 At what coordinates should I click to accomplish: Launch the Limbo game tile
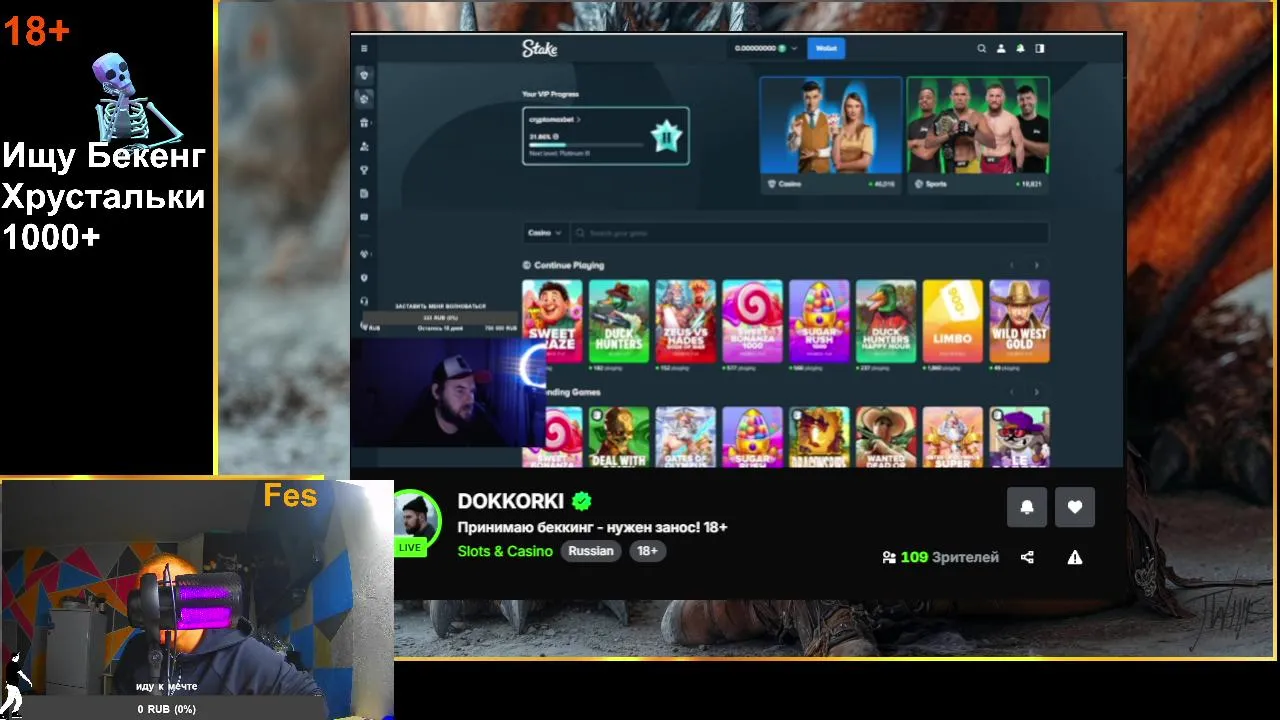tap(952, 321)
